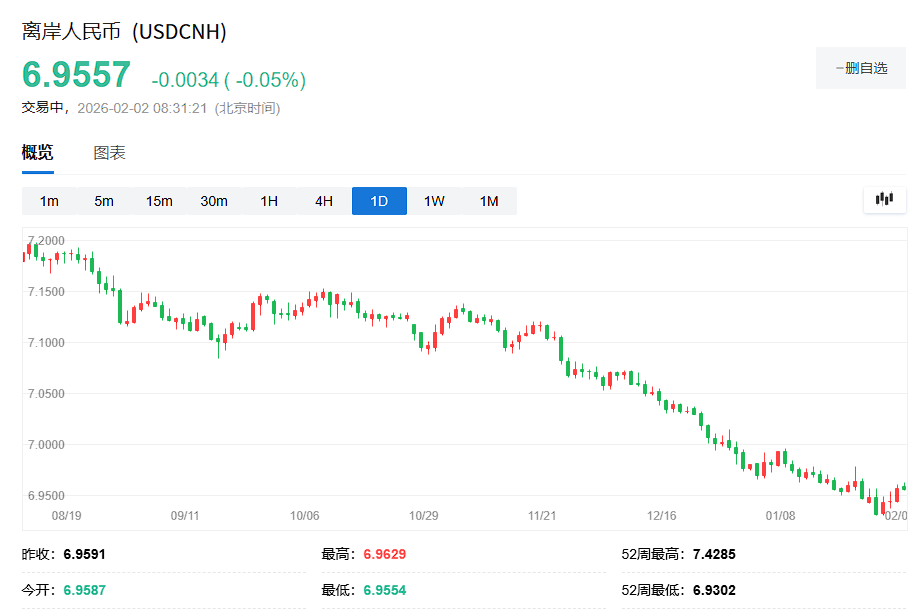This screenshot has width=912, height=613.
Task: Select the 概览 tab
Action: point(40,152)
